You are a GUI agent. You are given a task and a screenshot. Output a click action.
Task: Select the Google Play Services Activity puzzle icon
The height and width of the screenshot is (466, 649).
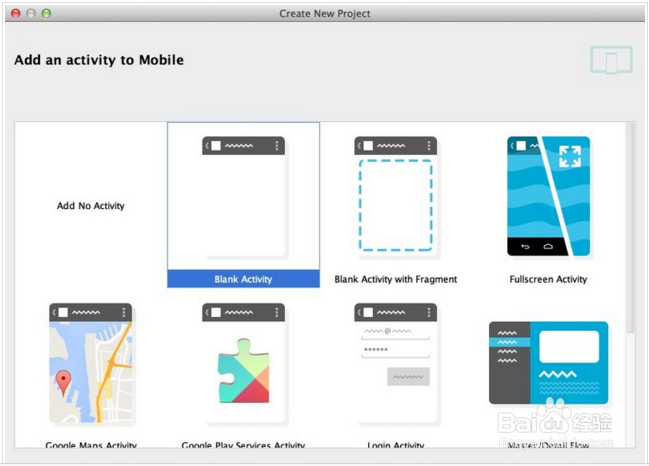point(244,371)
